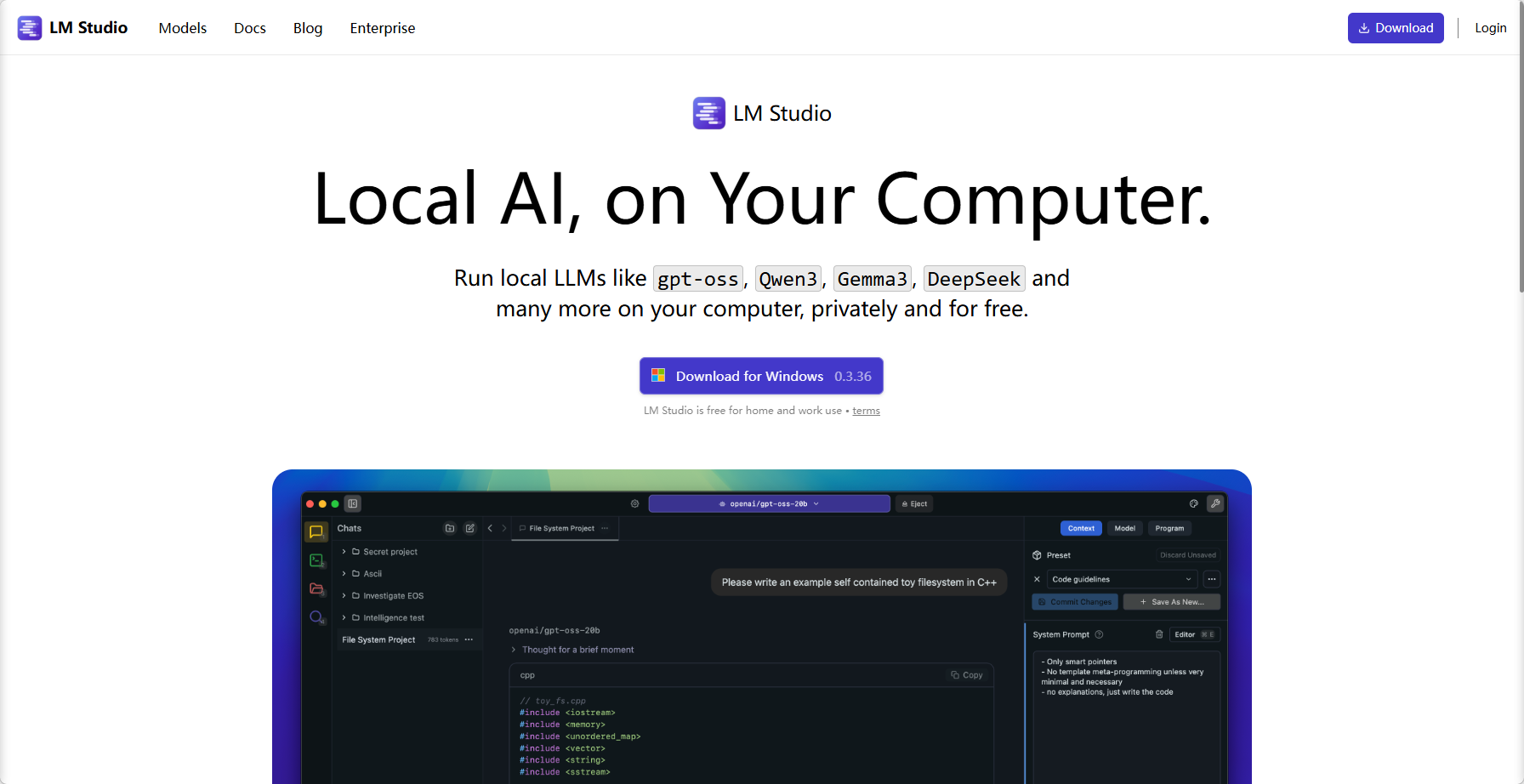Viewport: 1524px width, 784px height.
Task: Open the Models nav item
Action: coord(183,28)
